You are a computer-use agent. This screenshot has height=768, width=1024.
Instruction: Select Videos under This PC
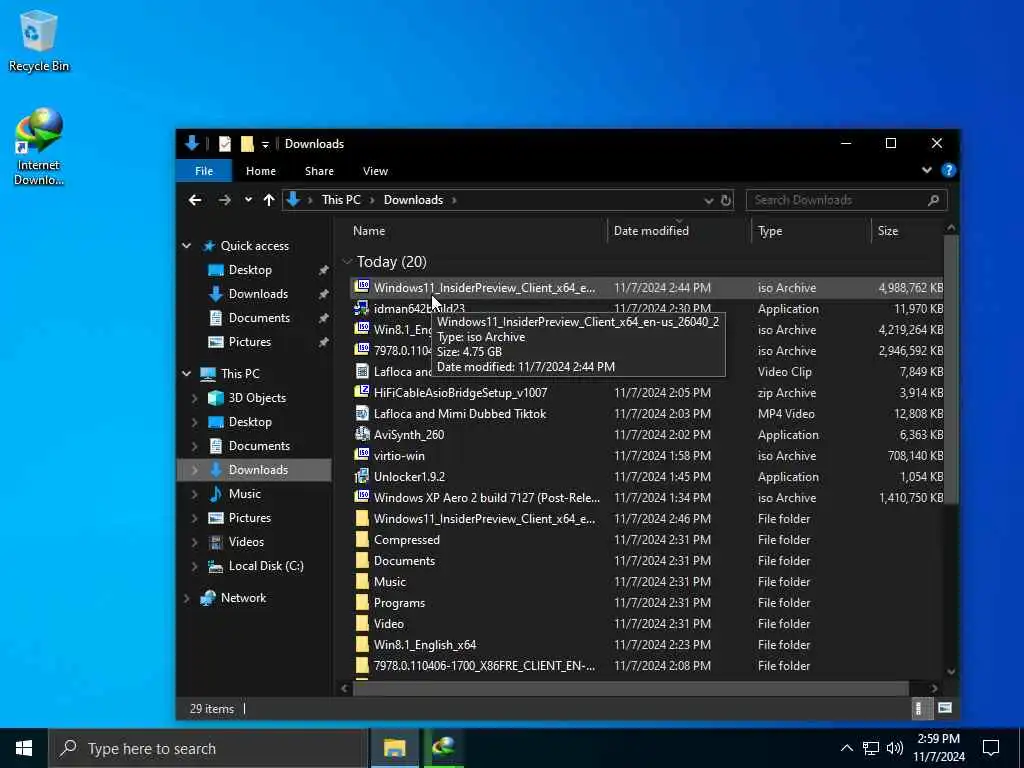[x=246, y=542]
